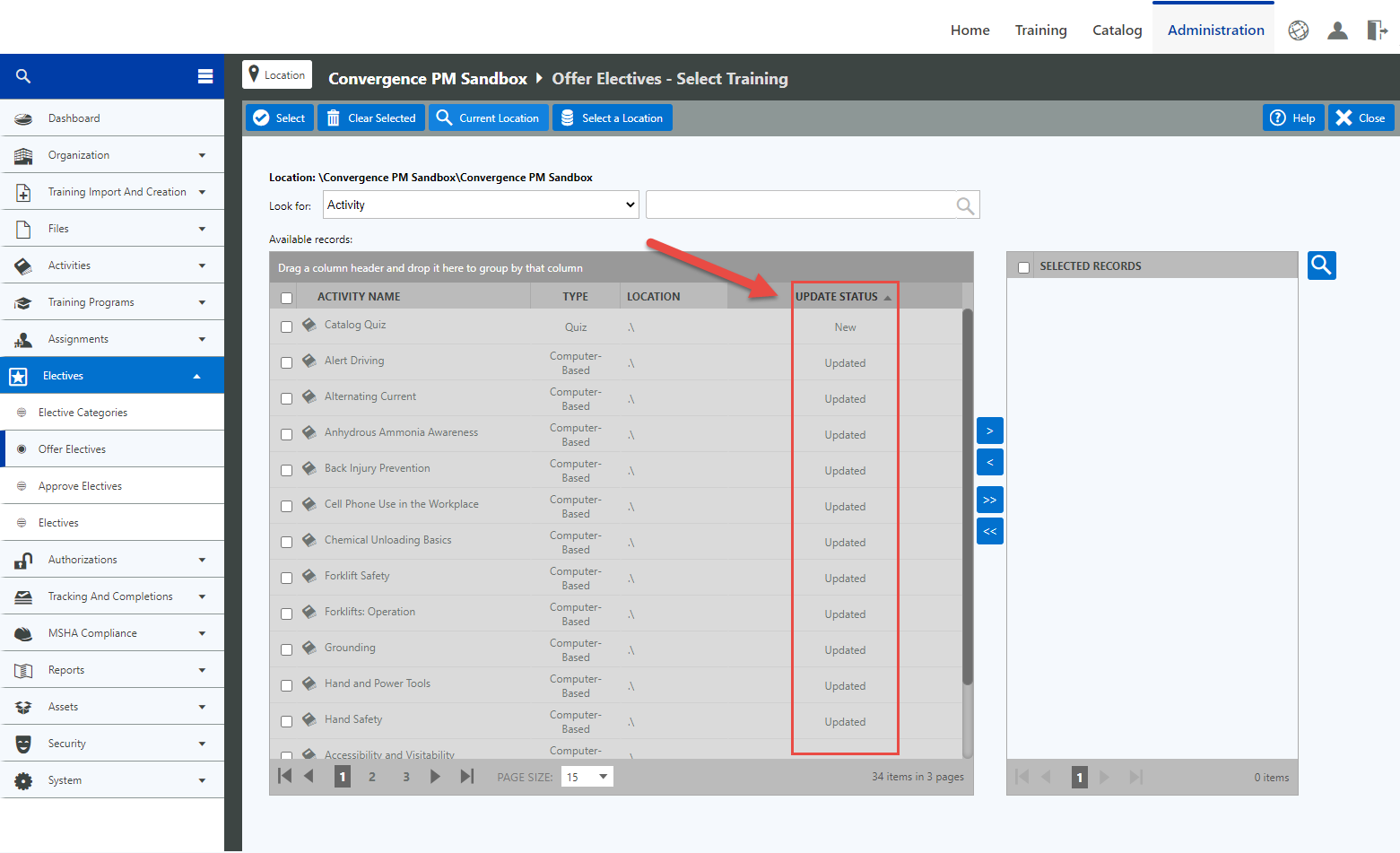
Task: Open the Page Size dropdown
Action: pyautogui.click(x=587, y=777)
